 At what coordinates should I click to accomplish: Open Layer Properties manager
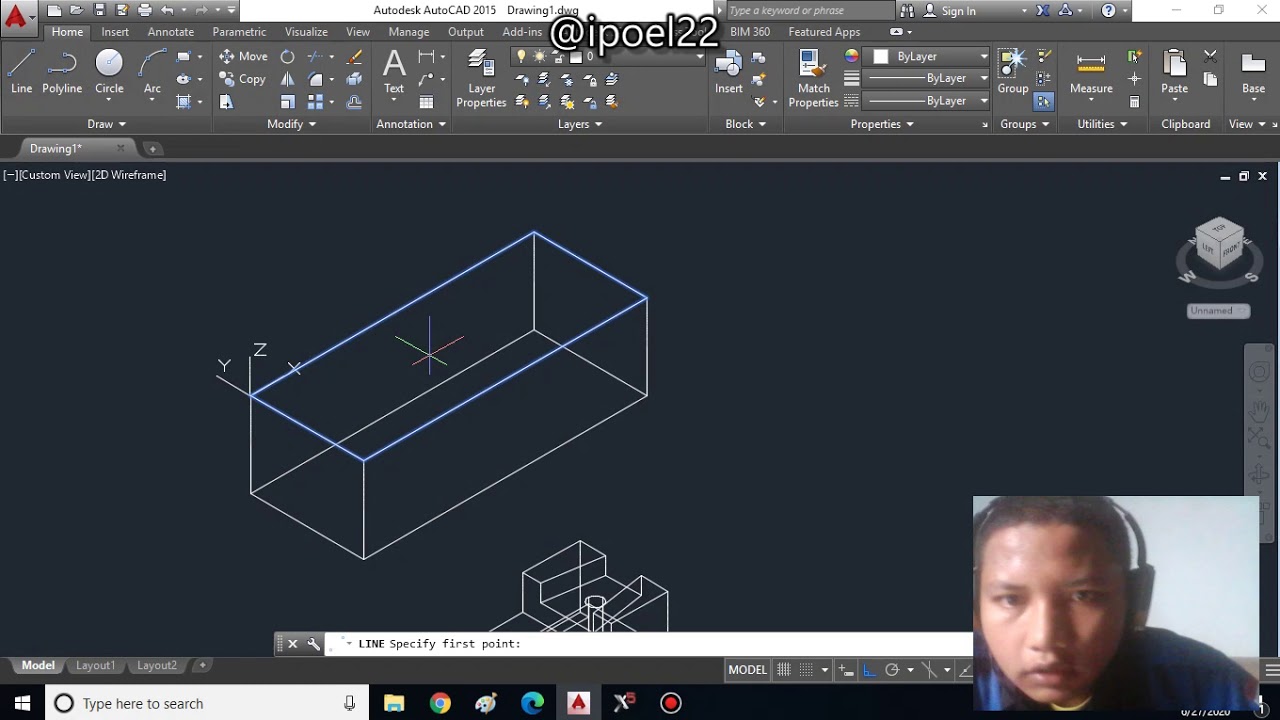(x=481, y=78)
